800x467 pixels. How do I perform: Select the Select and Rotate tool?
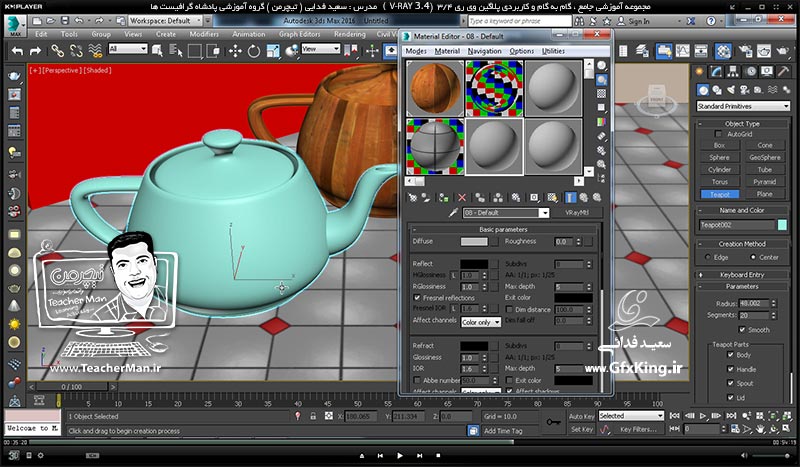254,51
